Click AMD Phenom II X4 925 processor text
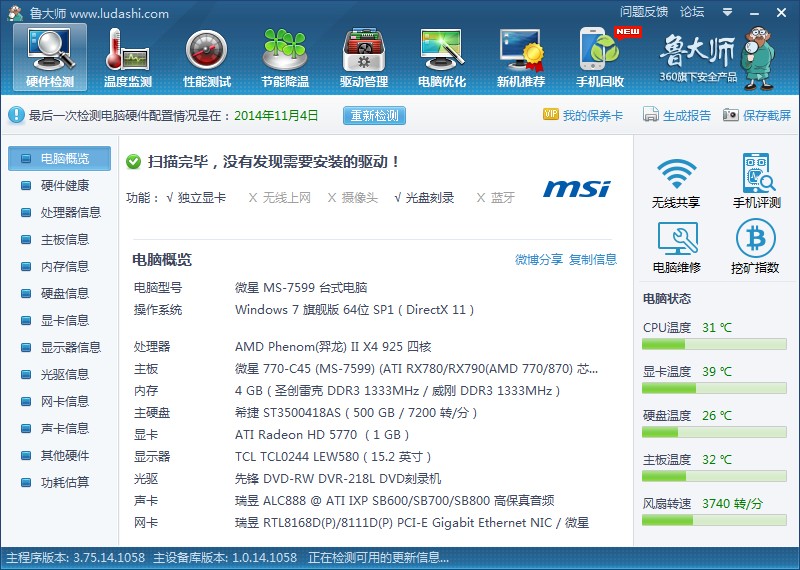Viewport: 800px width, 570px height. coord(333,347)
